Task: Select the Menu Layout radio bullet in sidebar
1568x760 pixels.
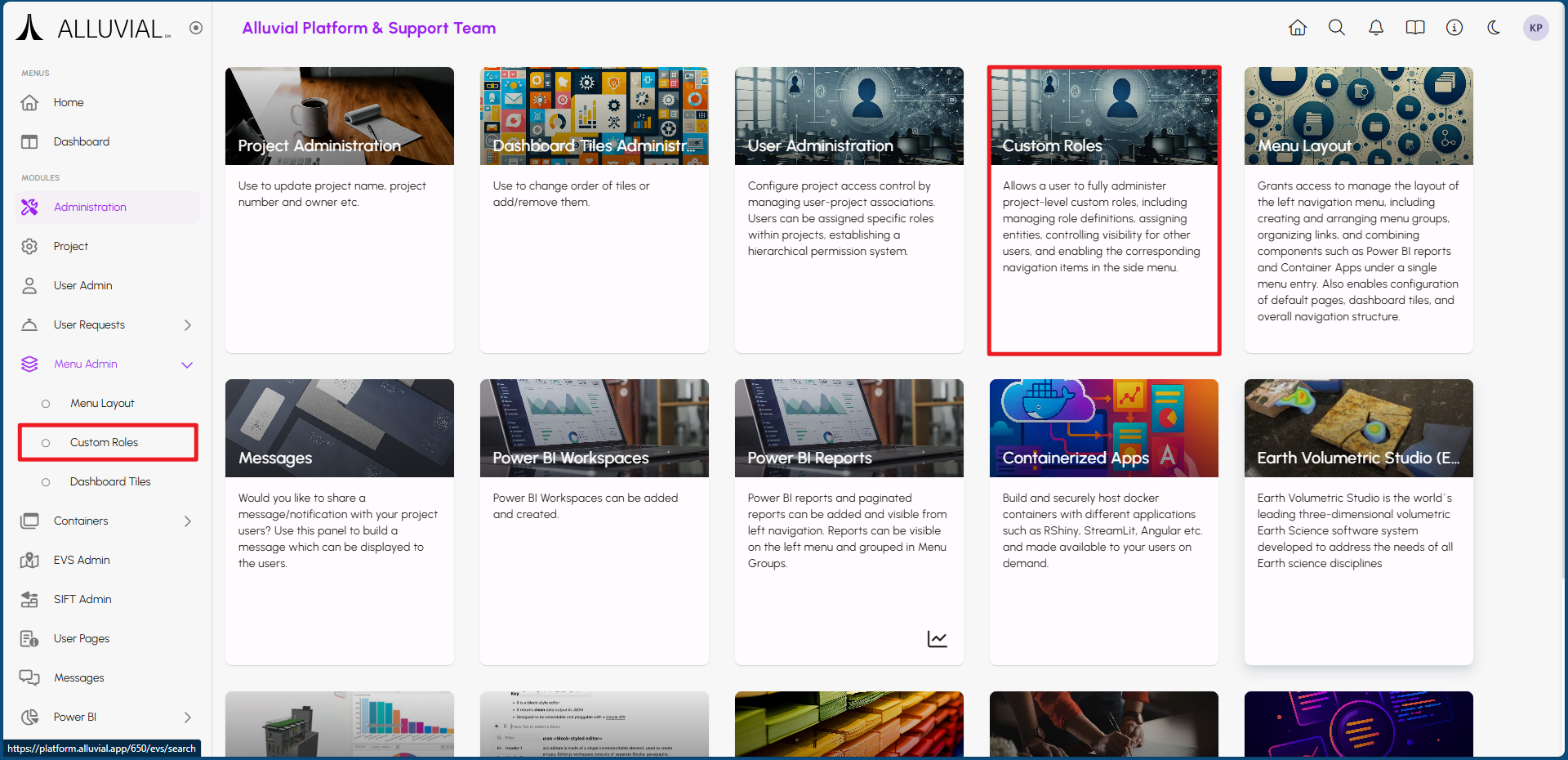Action: click(46, 404)
